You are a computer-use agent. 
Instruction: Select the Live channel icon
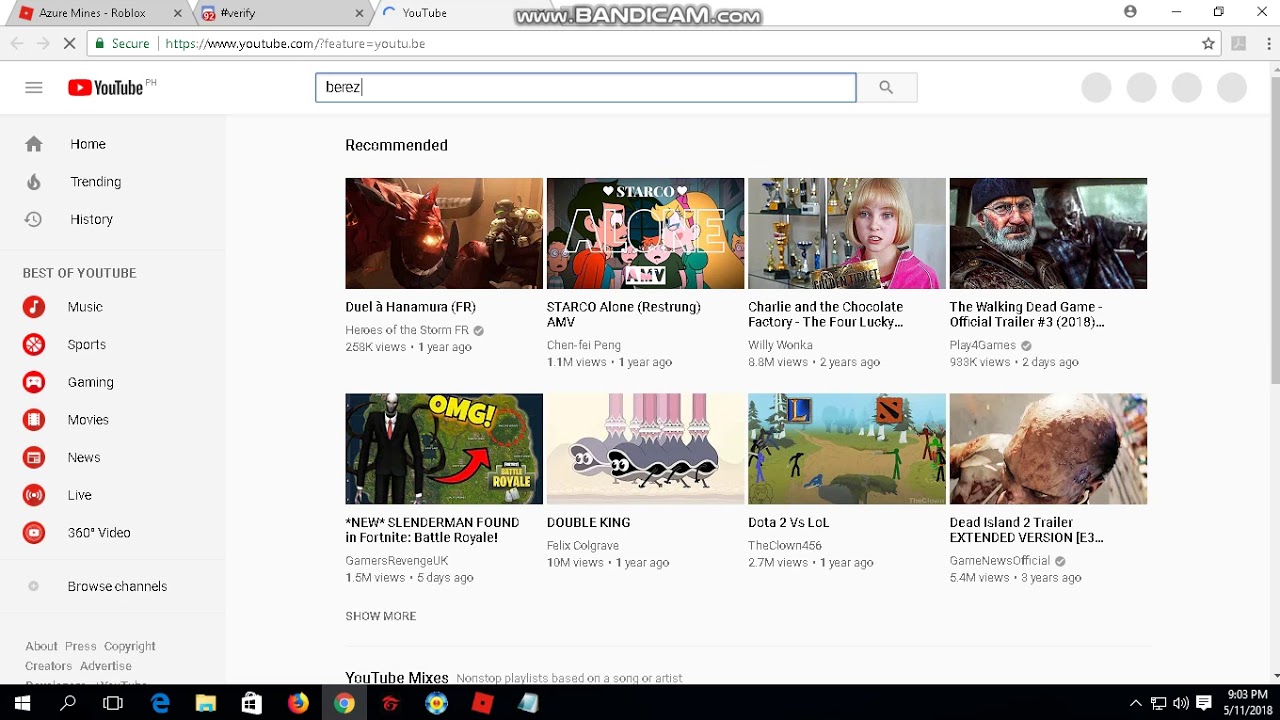pyautogui.click(x=34, y=495)
